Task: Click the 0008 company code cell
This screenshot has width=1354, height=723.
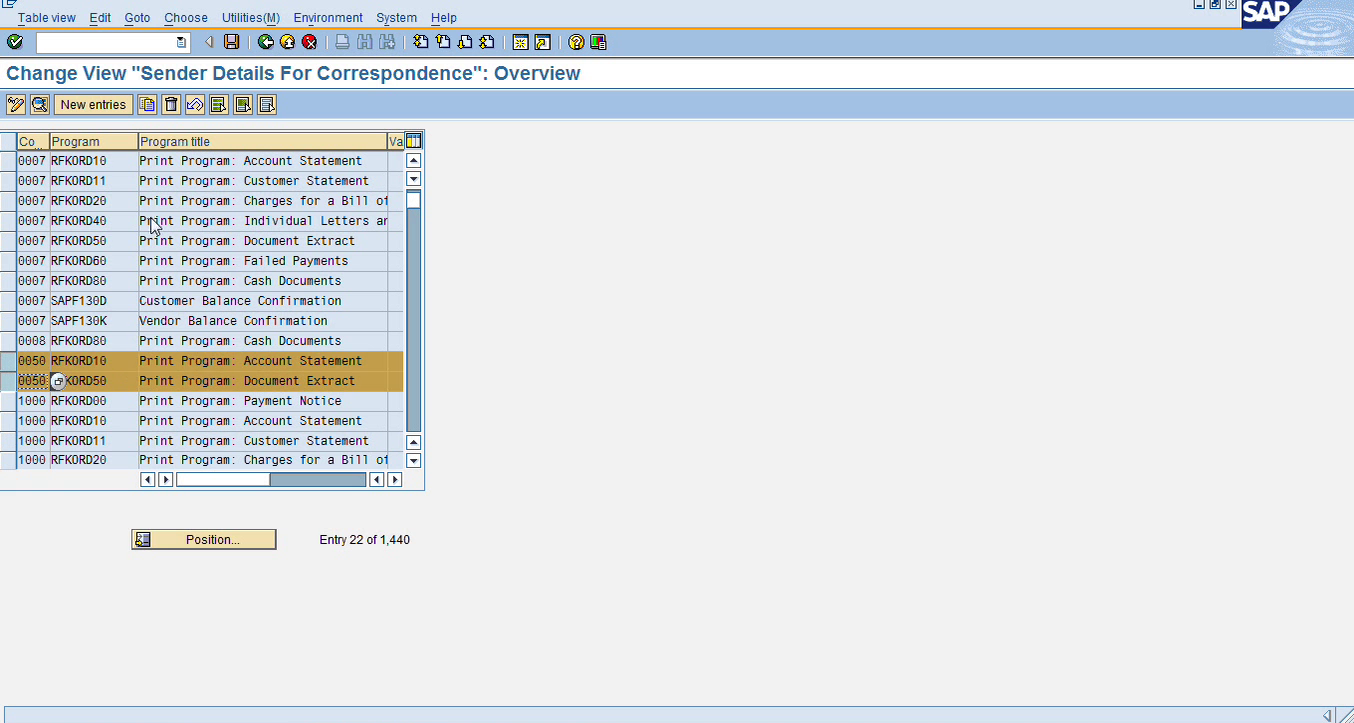Action: pos(33,341)
